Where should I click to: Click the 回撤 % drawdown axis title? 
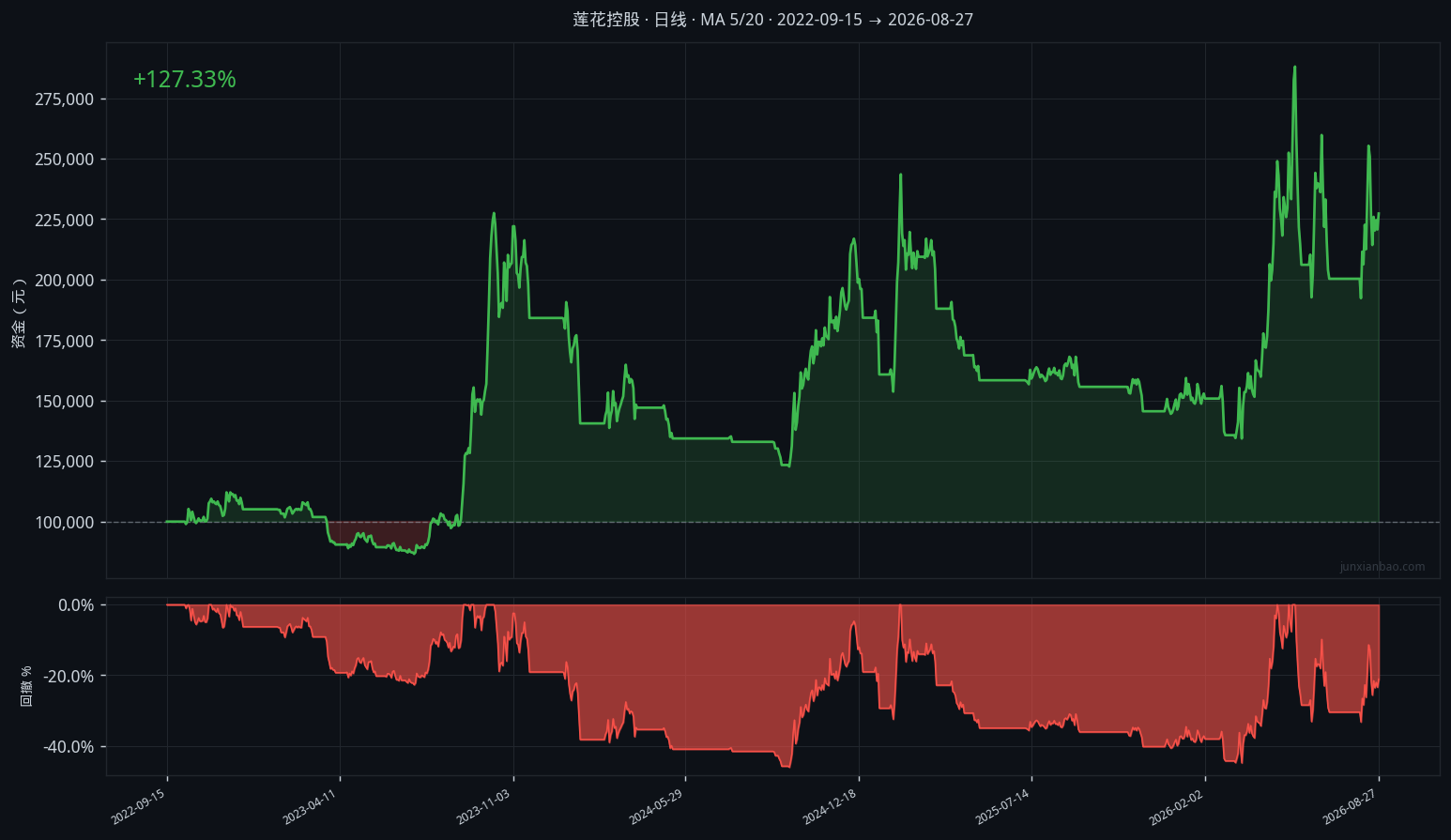point(26,686)
